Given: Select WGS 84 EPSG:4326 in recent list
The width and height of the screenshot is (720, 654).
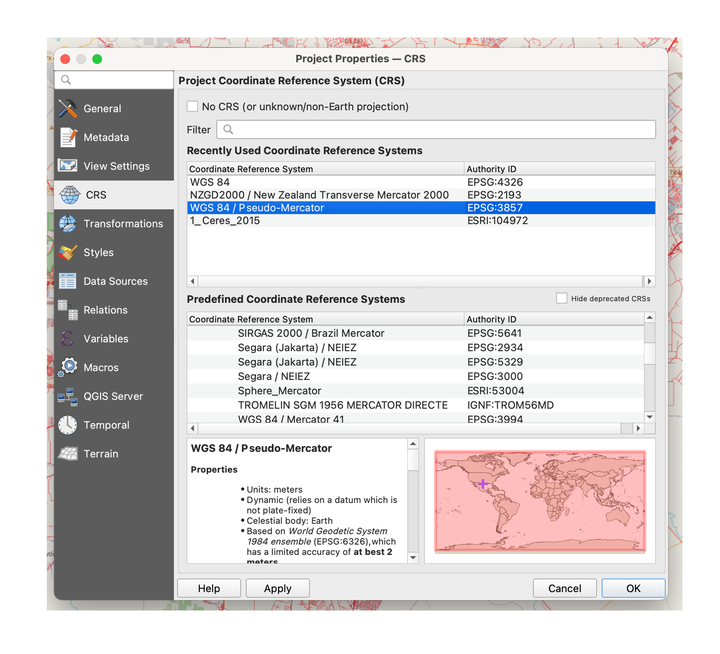Looking at the screenshot, I should pos(421,182).
